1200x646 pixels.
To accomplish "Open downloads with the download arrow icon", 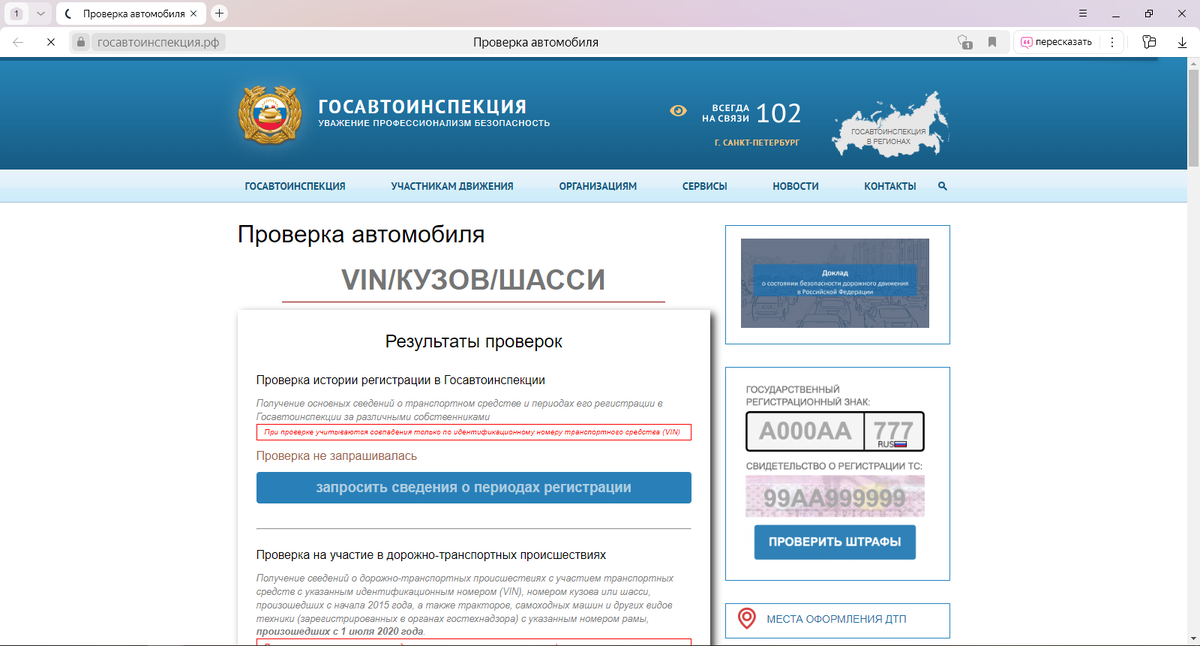I will point(1183,42).
